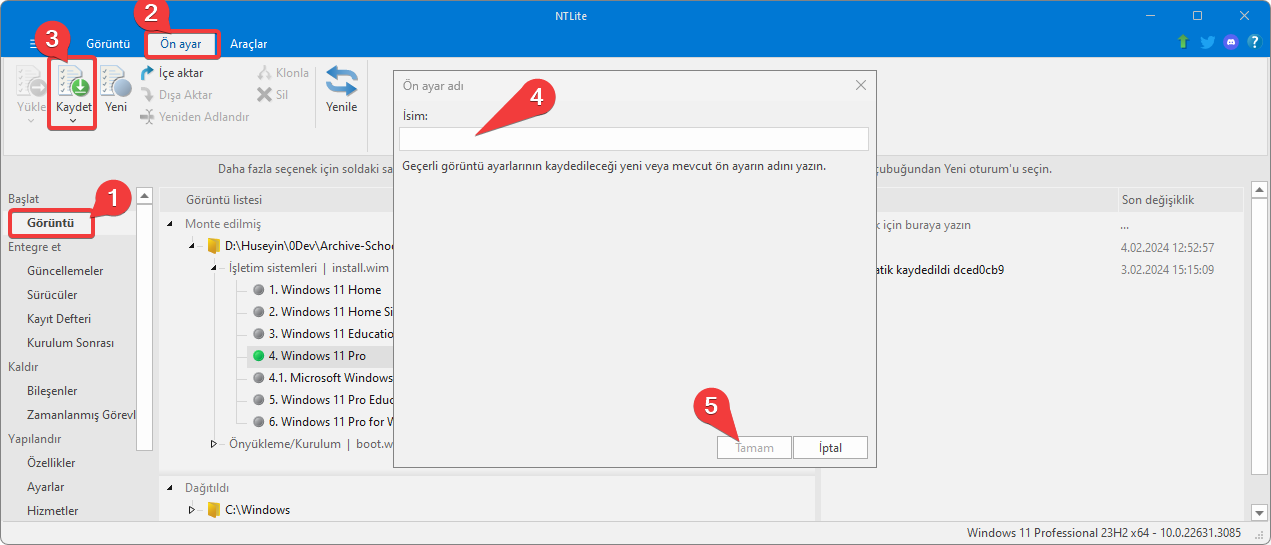Image resolution: width=1271 pixels, height=545 pixels.
Task: Open the Araçlar ribbon tab
Action: click(x=248, y=44)
